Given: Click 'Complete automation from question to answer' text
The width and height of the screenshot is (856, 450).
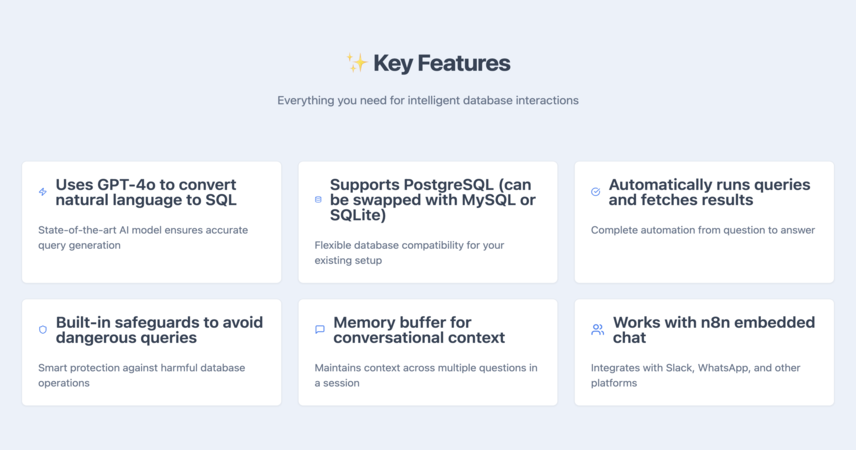Looking at the screenshot, I should coord(703,230).
